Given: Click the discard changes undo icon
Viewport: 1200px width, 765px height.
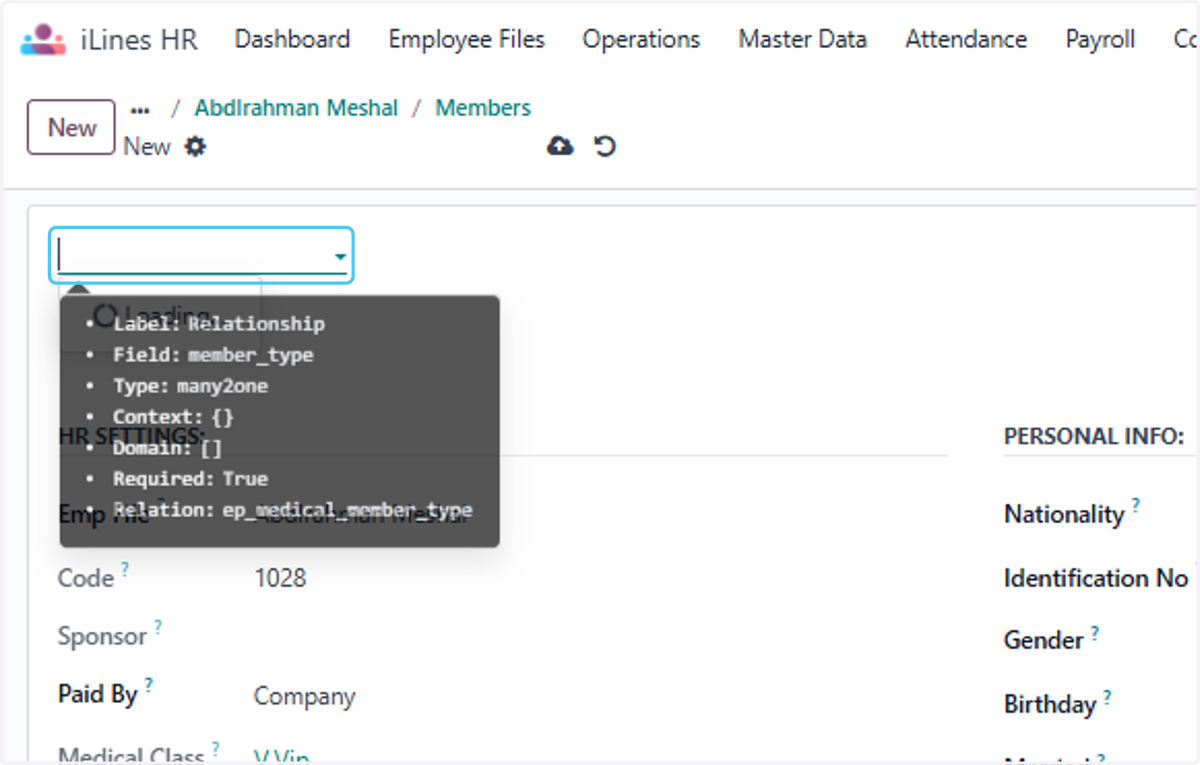Looking at the screenshot, I should [605, 147].
